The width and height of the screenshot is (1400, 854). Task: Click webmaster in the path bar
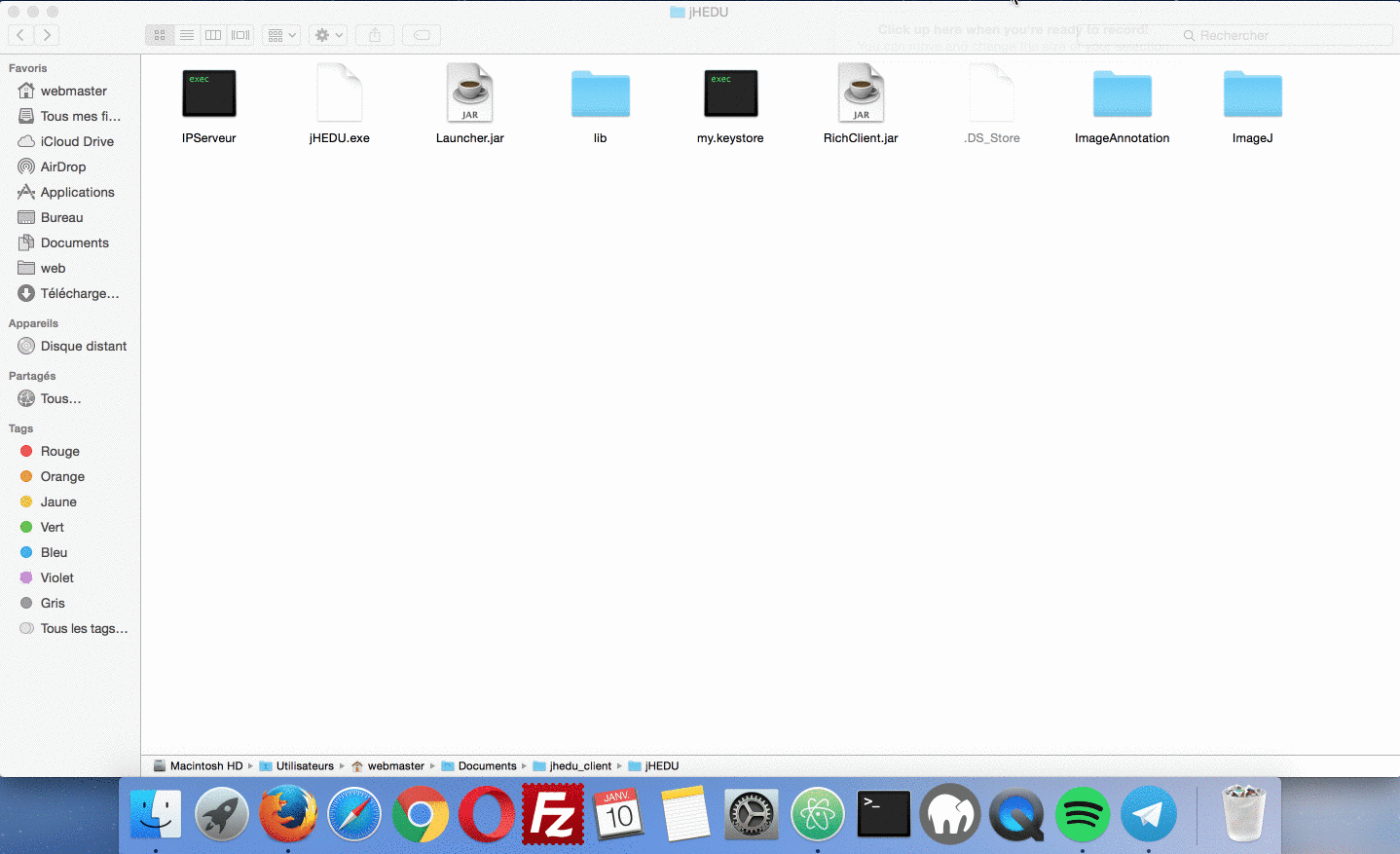click(388, 766)
